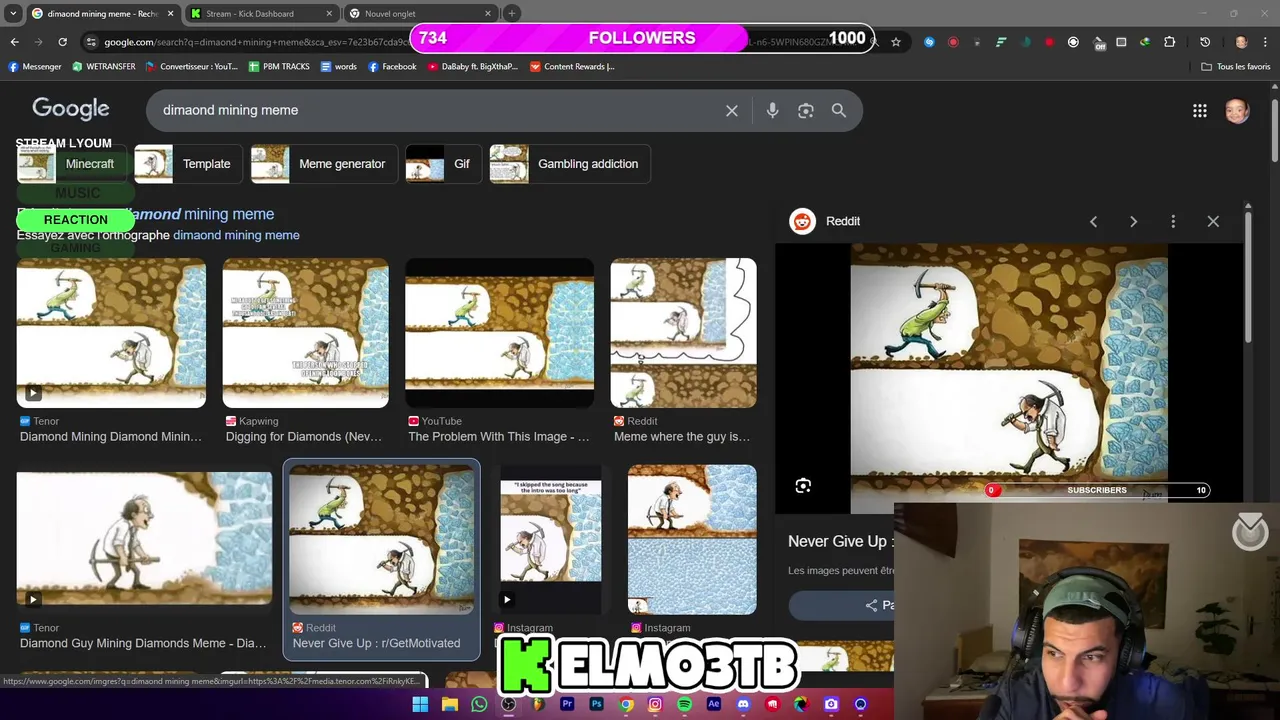Open Messenger bookmark
The image size is (1280, 720).
(x=35, y=67)
